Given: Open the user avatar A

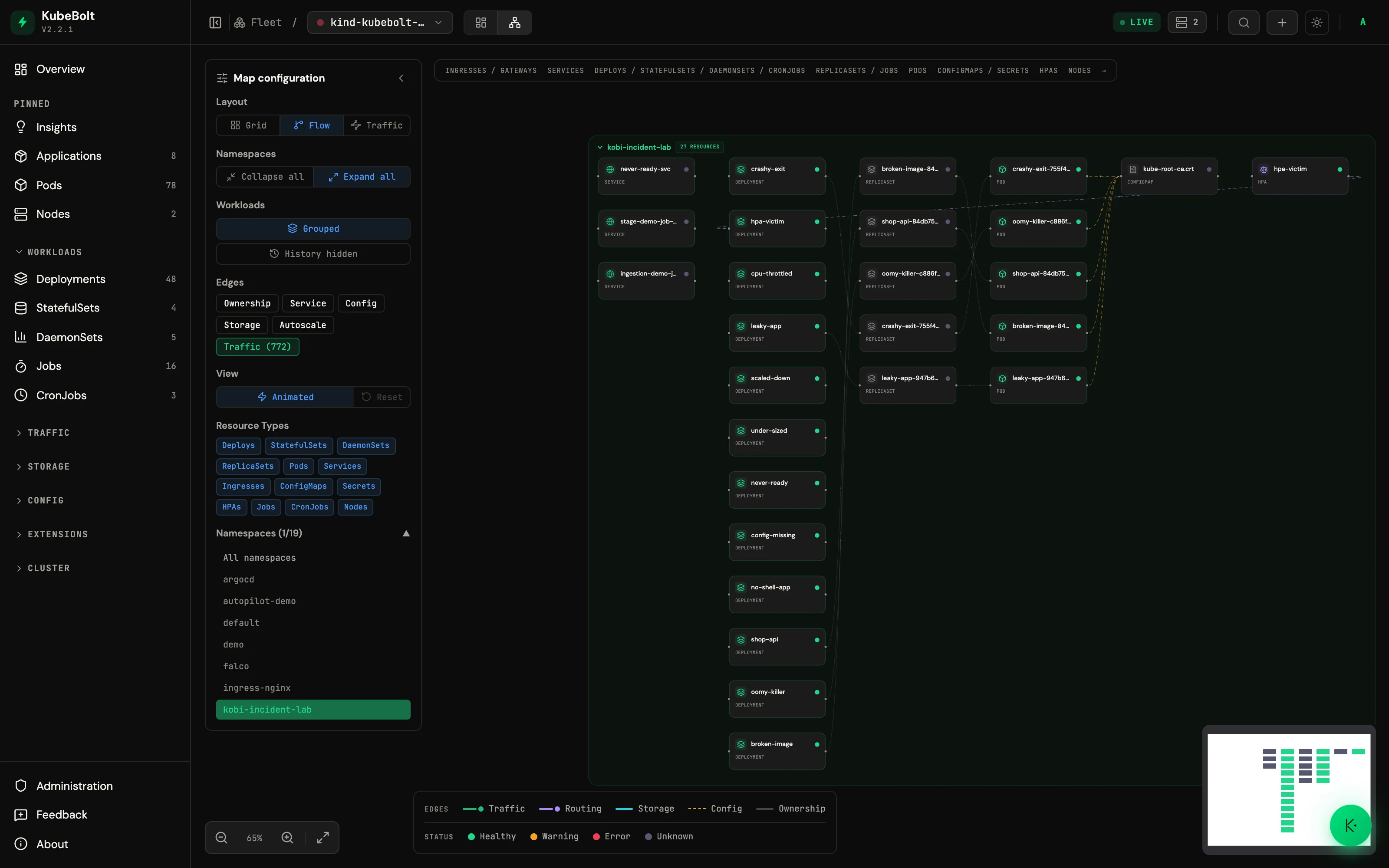Looking at the screenshot, I should pos(1363,23).
